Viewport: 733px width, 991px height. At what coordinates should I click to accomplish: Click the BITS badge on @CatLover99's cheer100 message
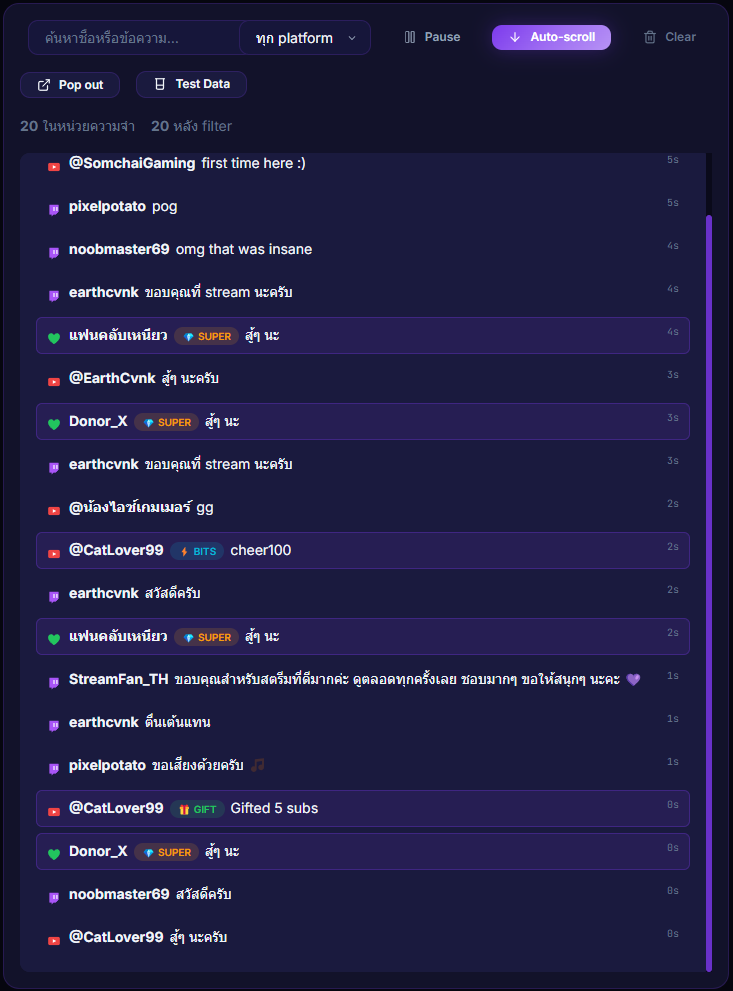[196, 550]
